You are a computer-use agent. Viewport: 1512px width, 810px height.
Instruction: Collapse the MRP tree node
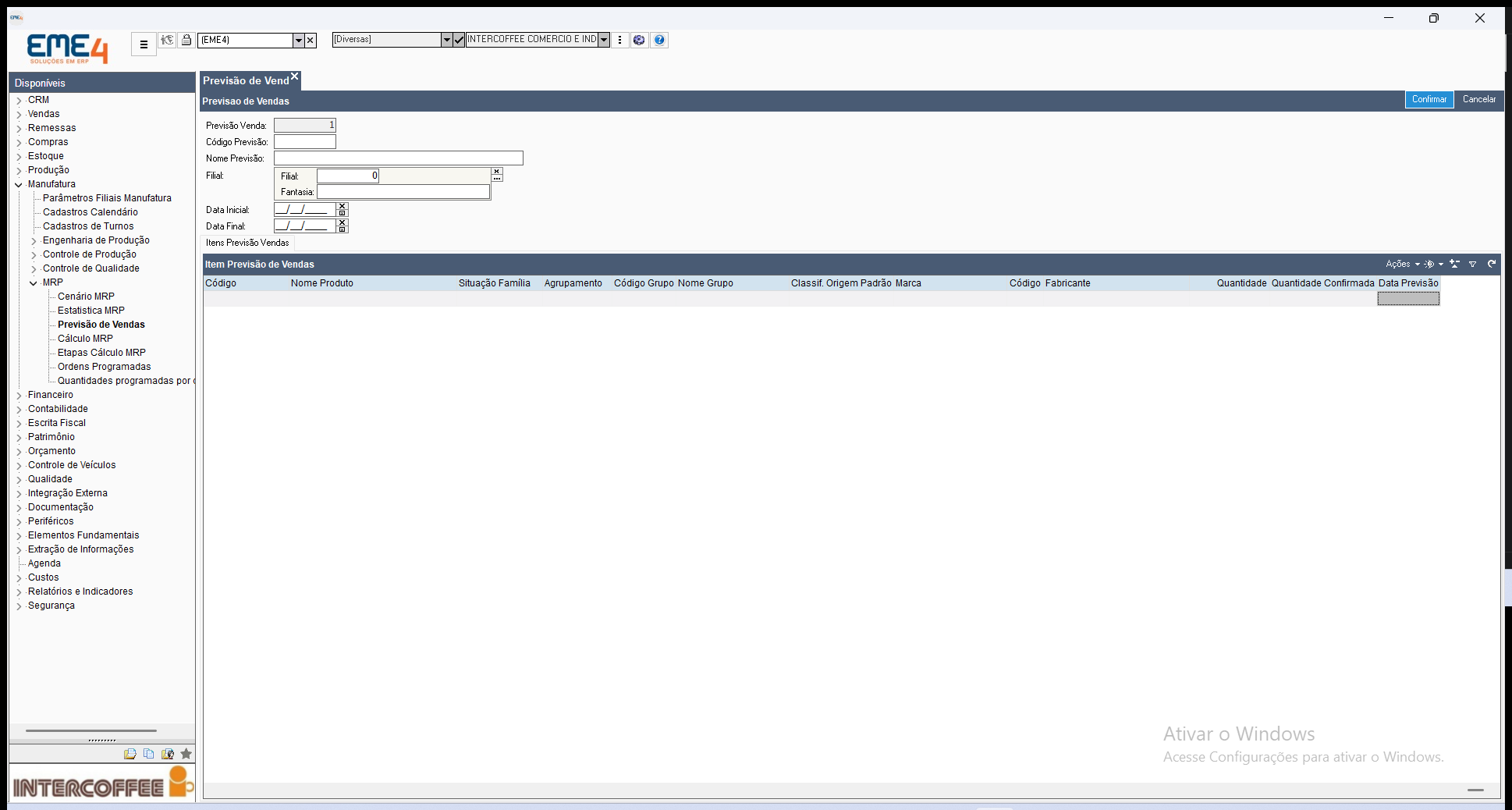click(x=34, y=283)
